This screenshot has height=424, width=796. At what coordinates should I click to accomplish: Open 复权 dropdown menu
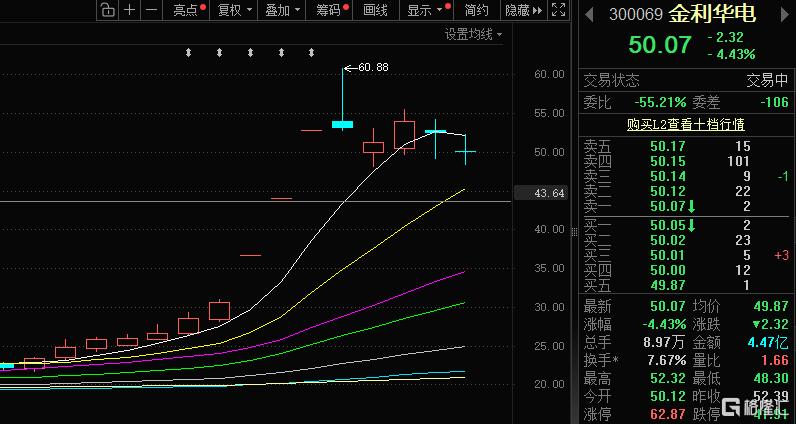point(234,10)
